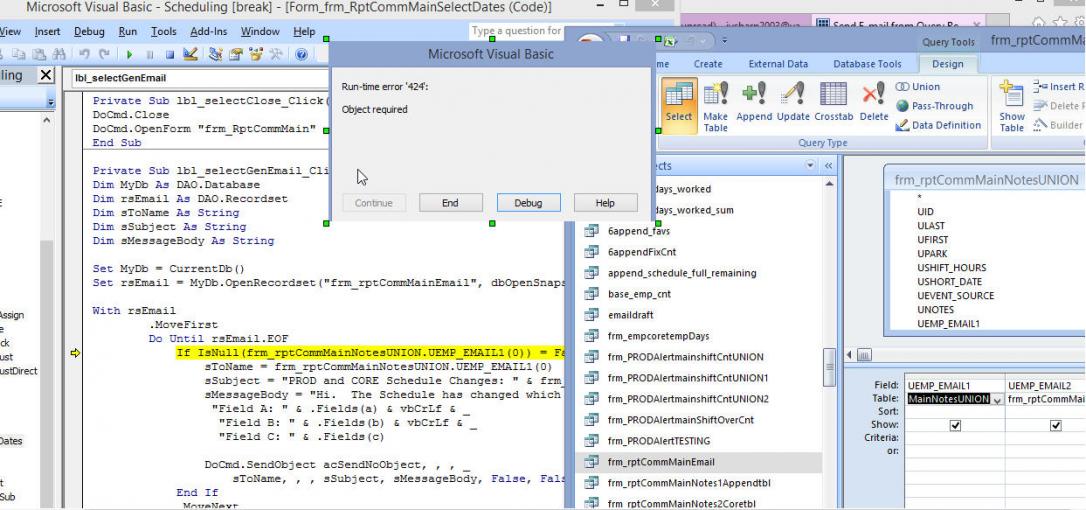This screenshot has height=510, width=1086.
Task: Click End in the error dialog
Action: 450,203
